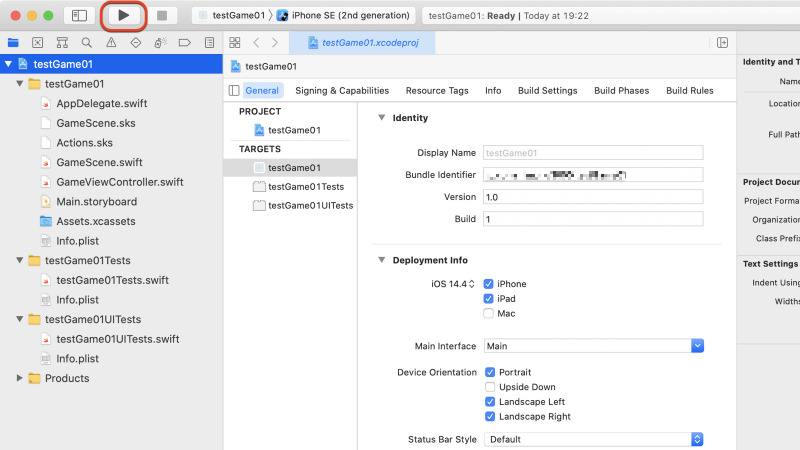Open testGame01Tests.swift file

[x=111, y=280]
